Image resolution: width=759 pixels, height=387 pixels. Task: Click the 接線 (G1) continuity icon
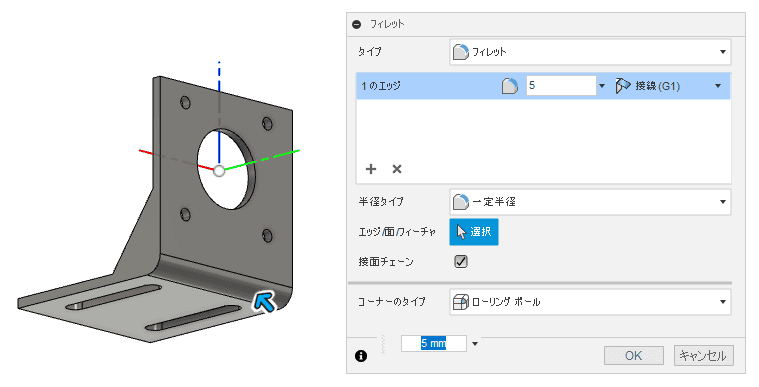tap(623, 86)
